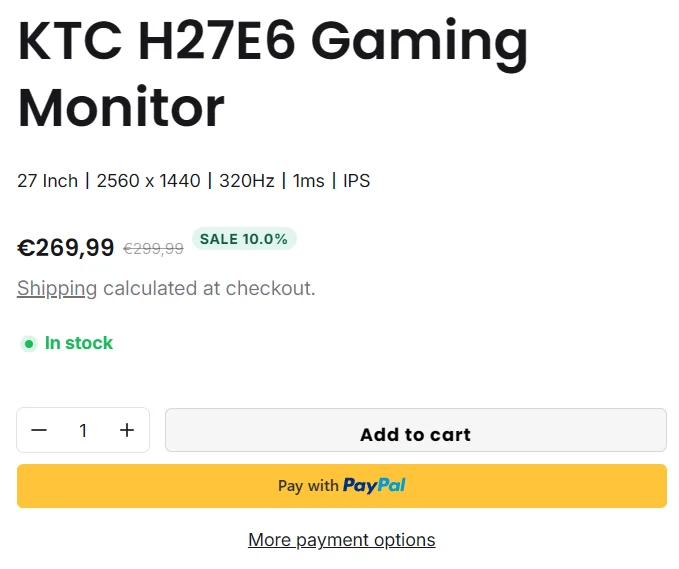Image resolution: width=679 pixels, height=569 pixels.
Task: Click the PayPal logo
Action: point(374,486)
